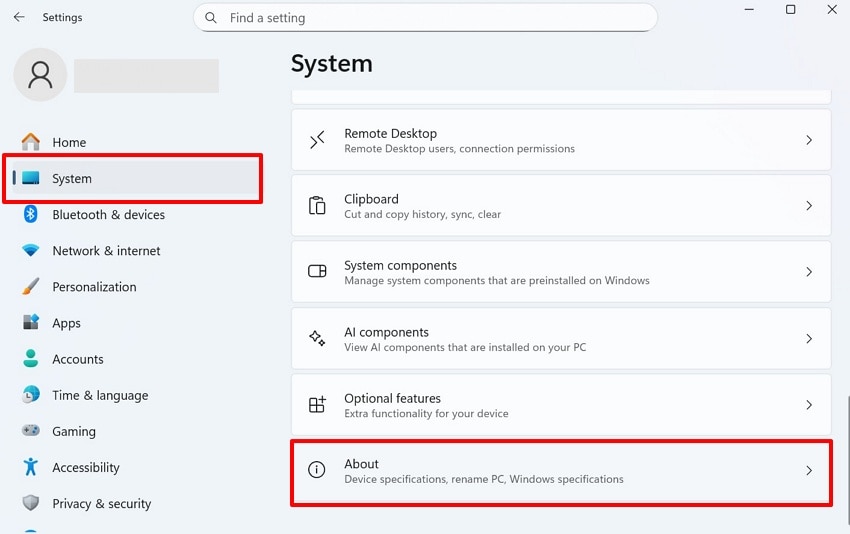Open Accounts settings

136,359
